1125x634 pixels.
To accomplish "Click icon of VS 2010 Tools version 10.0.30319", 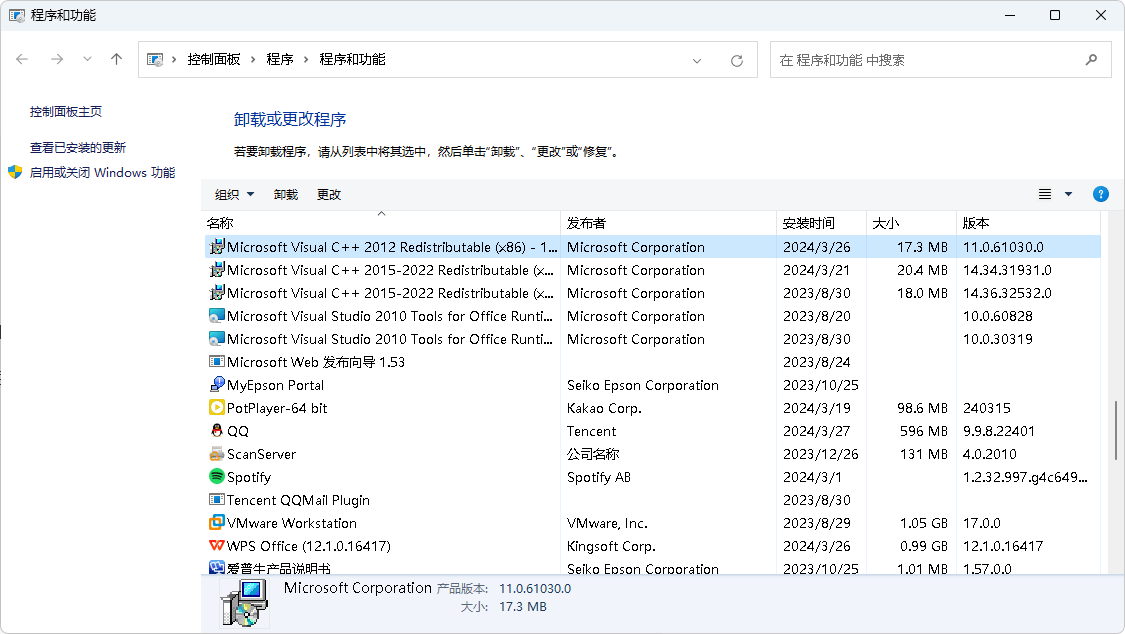I will (217, 339).
